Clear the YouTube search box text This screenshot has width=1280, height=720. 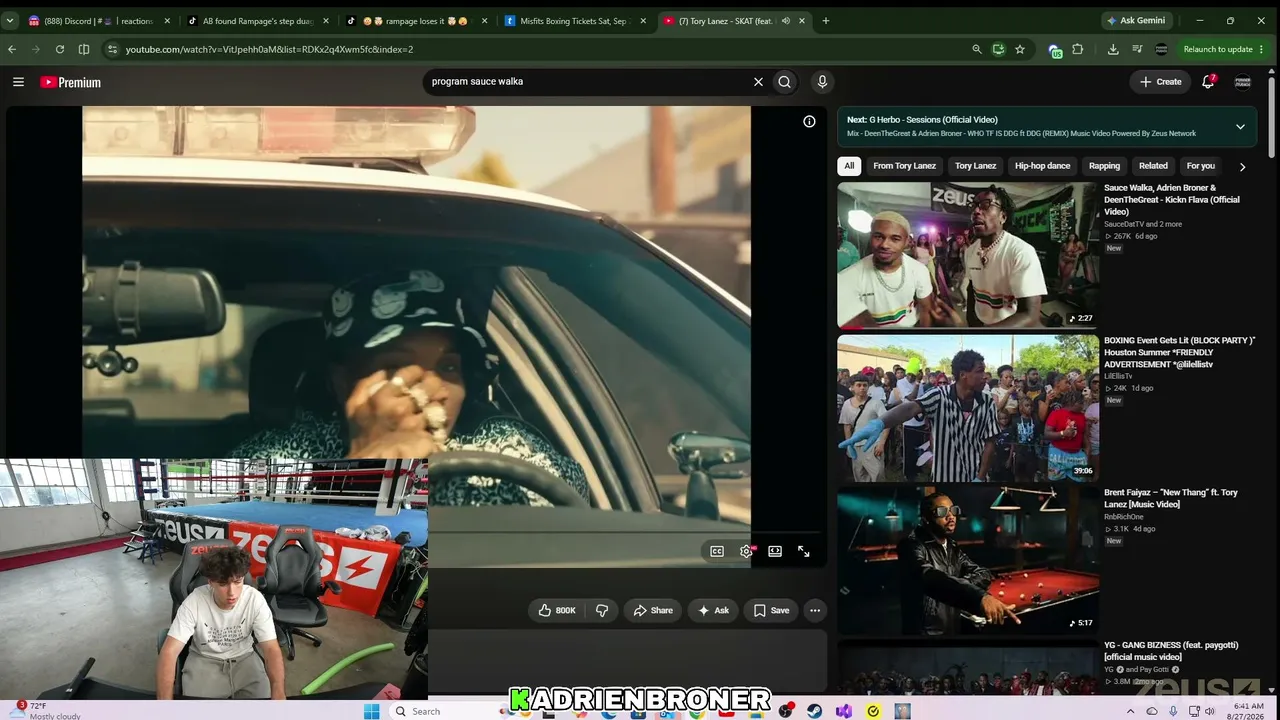(x=758, y=82)
